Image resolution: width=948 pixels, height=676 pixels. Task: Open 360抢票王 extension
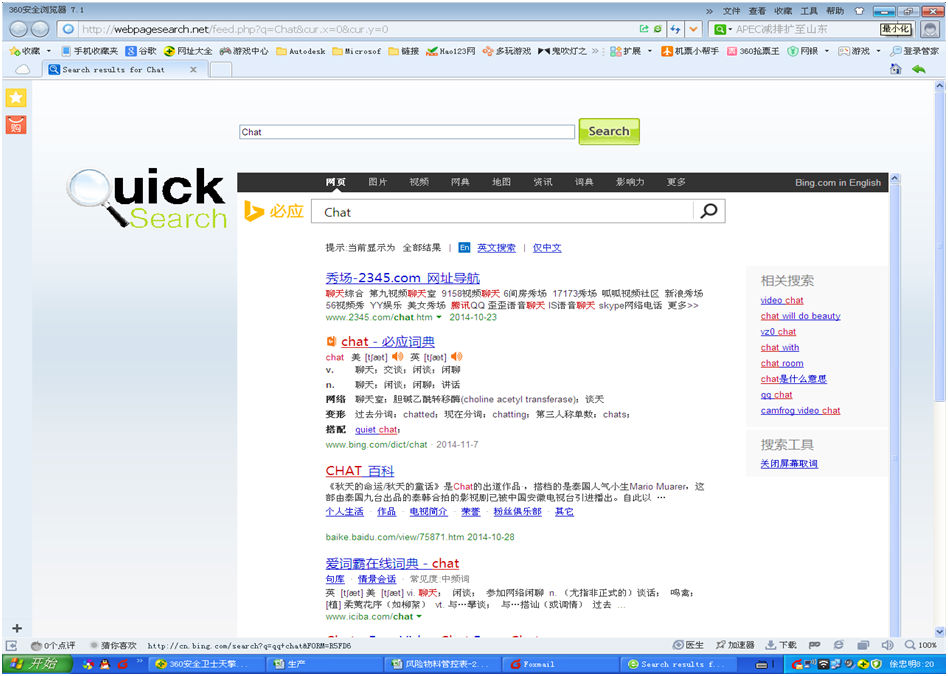(753, 51)
